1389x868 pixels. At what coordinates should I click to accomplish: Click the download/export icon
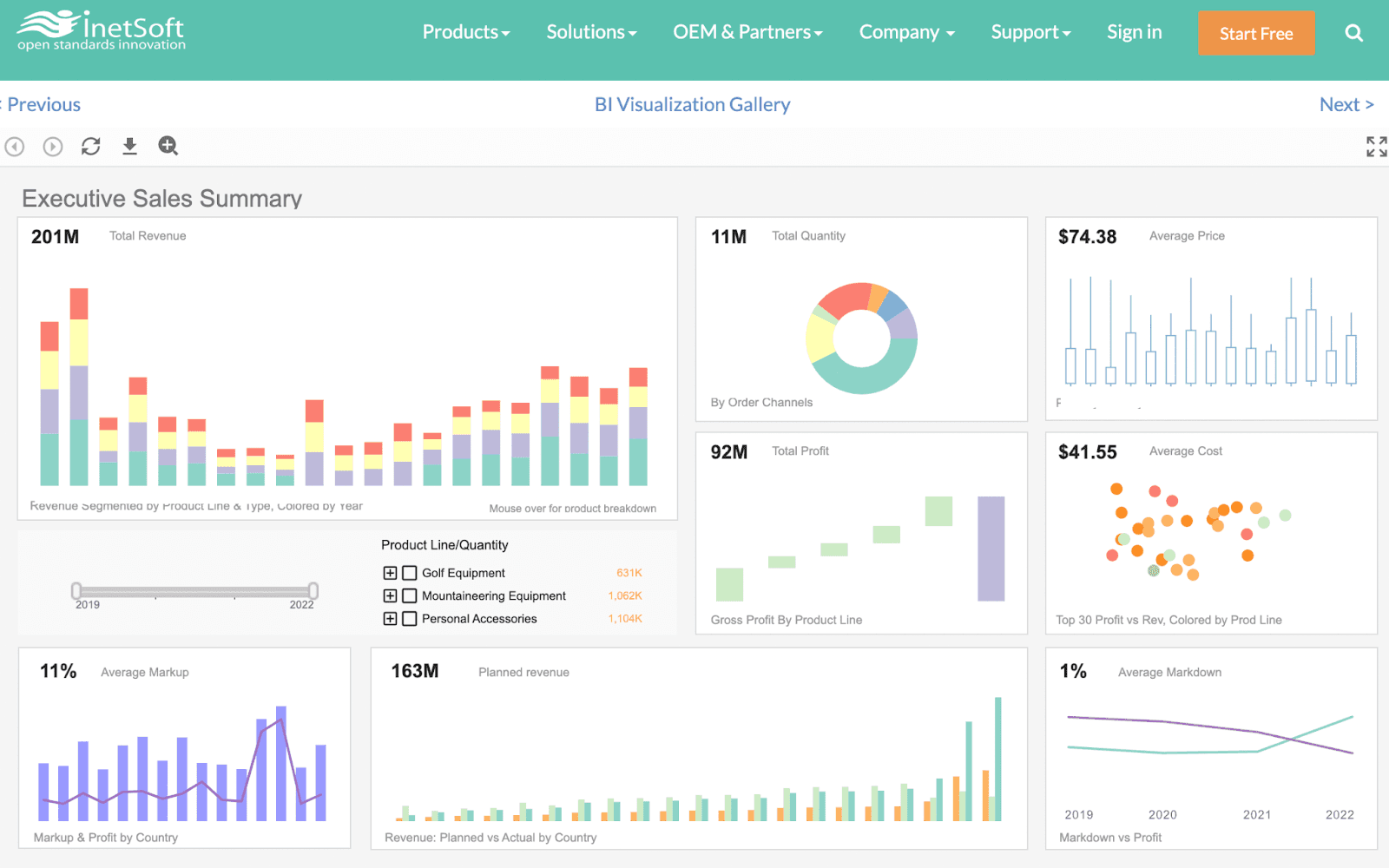[129, 146]
